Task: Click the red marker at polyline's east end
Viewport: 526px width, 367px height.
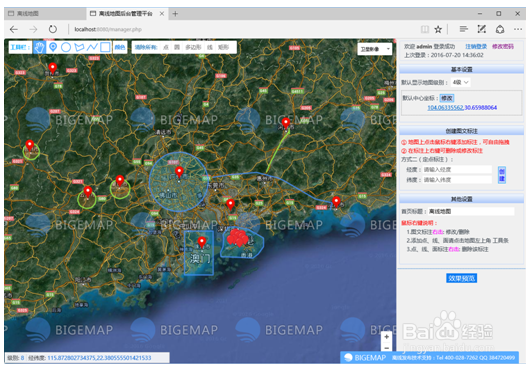Action: click(336, 202)
